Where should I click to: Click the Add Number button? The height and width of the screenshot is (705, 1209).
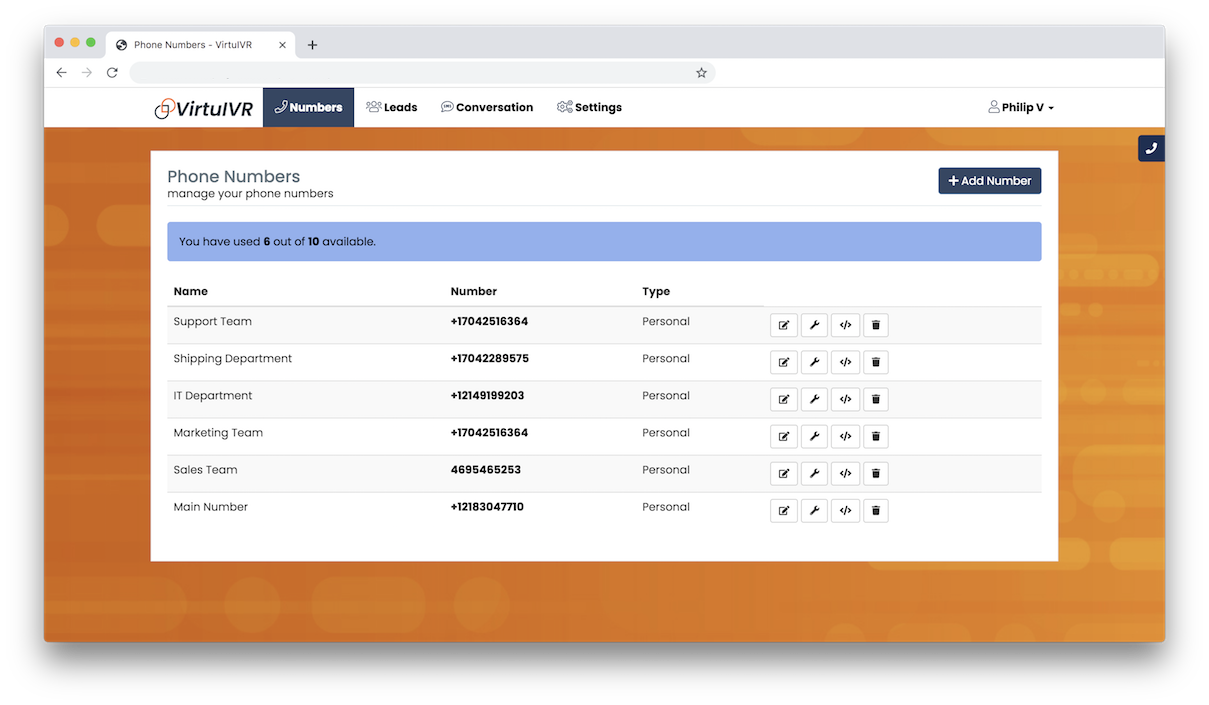(x=989, y=181)
